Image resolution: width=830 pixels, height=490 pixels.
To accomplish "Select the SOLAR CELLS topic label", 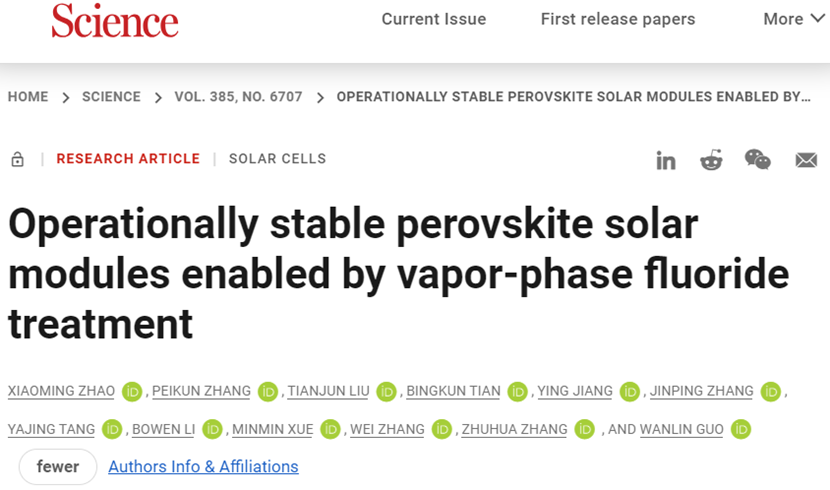I will point(277,159).
